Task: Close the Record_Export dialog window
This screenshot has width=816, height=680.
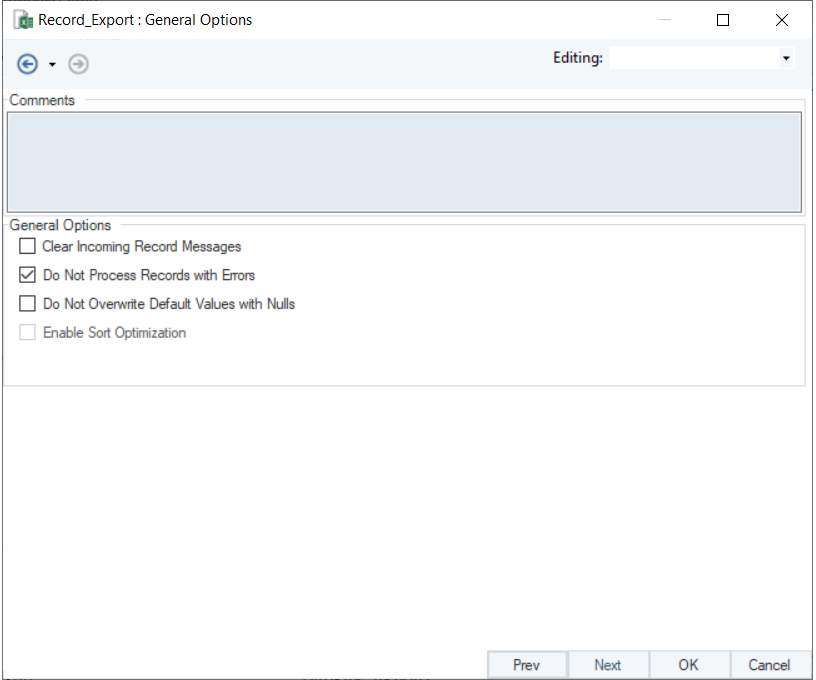Action: point(782,20)
